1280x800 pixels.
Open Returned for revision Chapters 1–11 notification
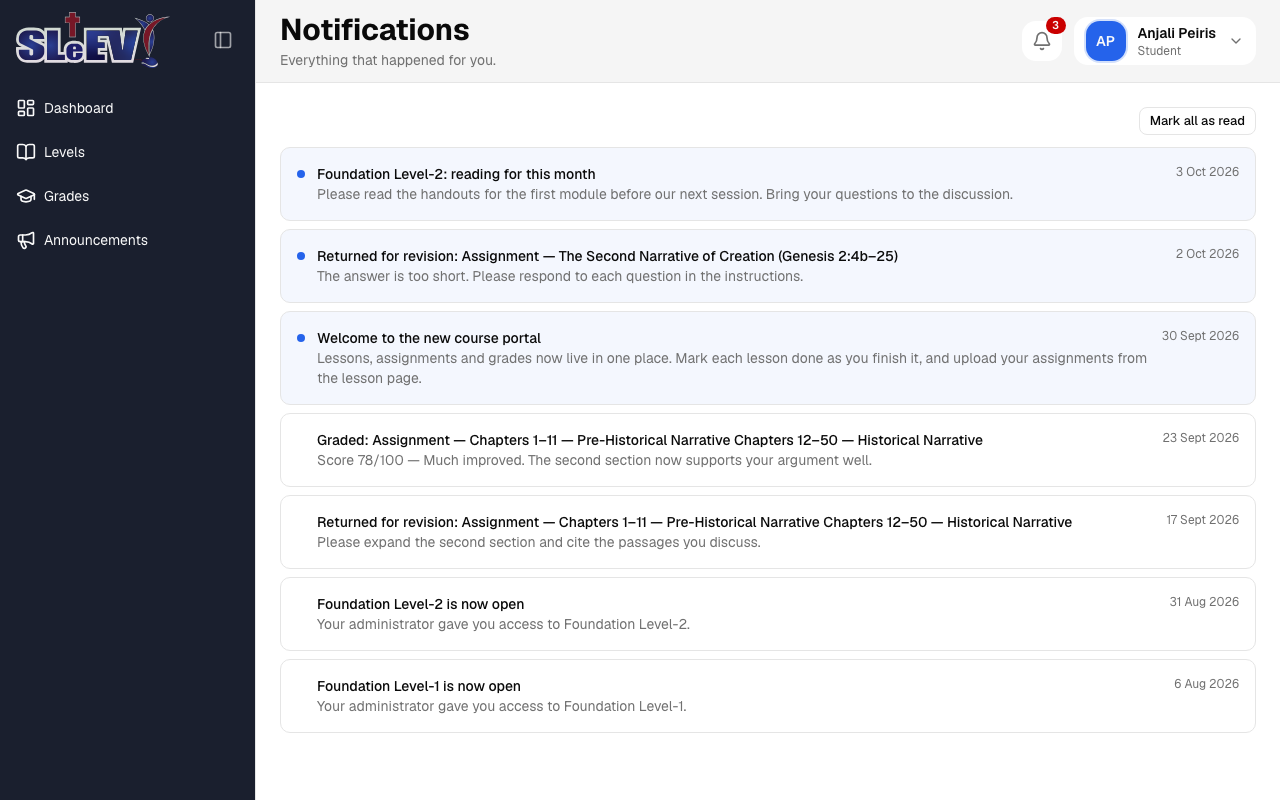click(x=767, y=532)
